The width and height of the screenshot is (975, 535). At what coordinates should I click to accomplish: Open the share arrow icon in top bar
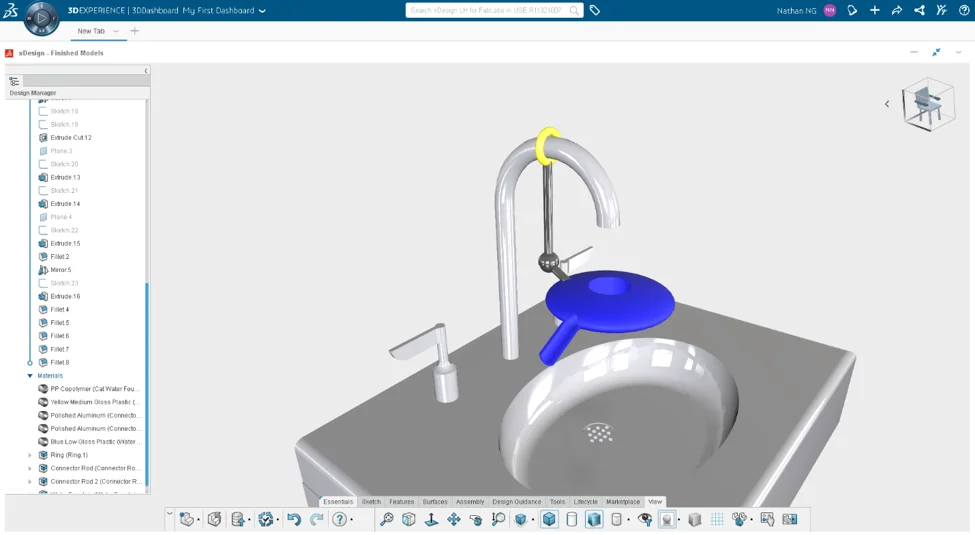[897, 10]
